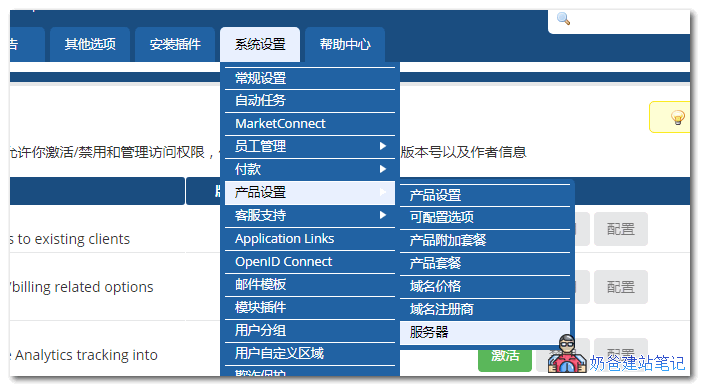Click 配置 button in billing options row
Viewport: 701px width, 387px height.
pos(621,287)
